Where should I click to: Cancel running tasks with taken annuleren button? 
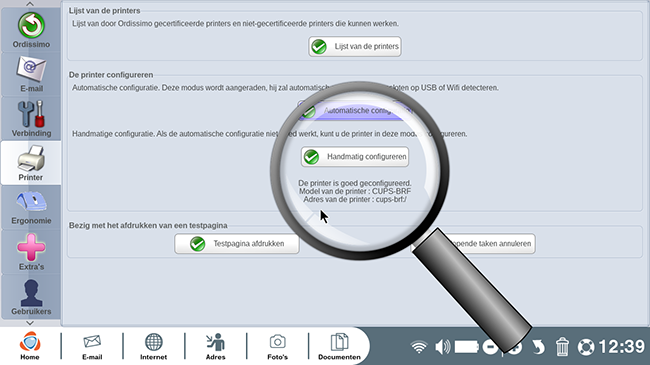473,243
